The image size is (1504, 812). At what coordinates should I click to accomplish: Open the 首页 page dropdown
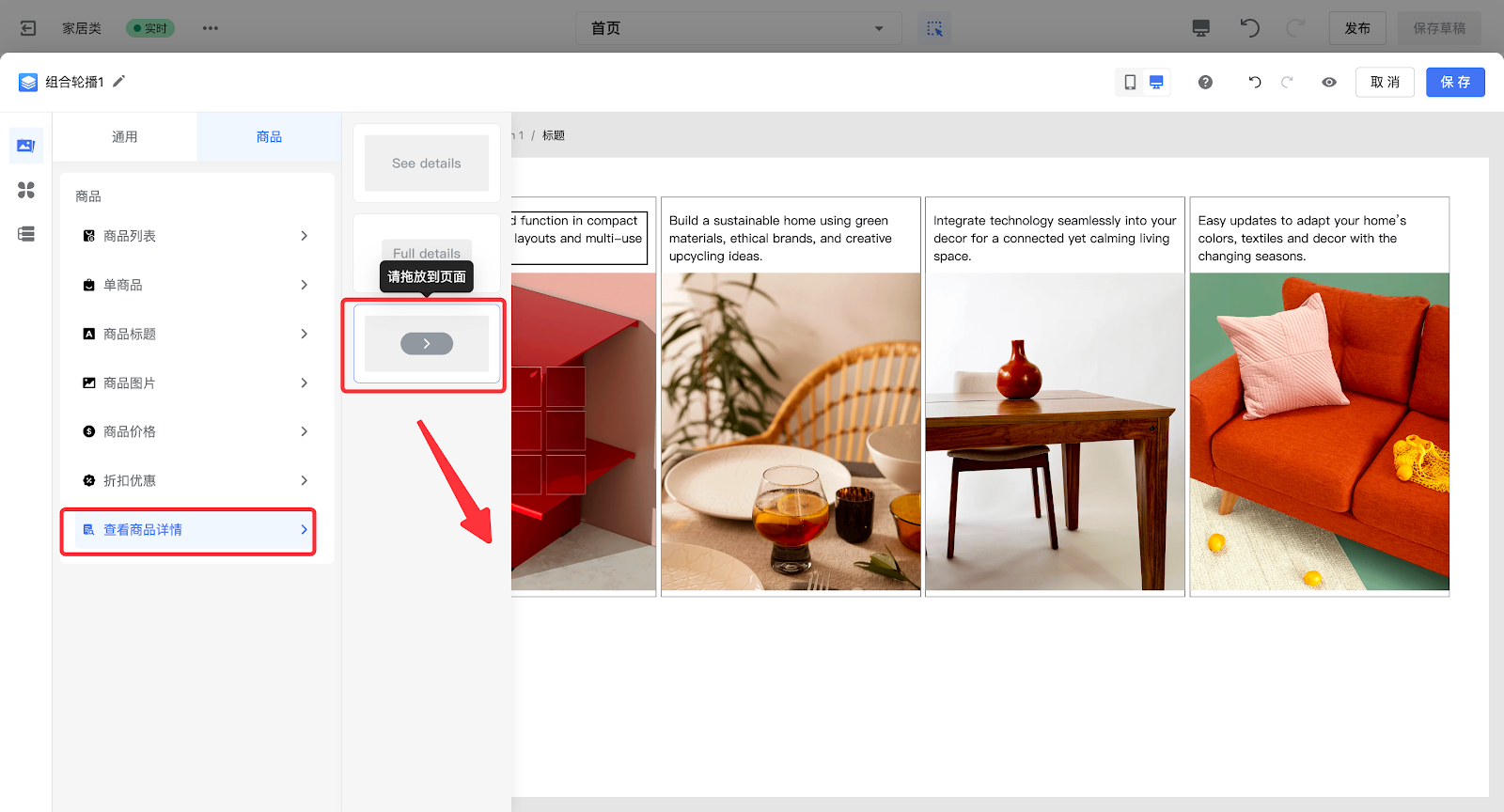tap(738, 28)
